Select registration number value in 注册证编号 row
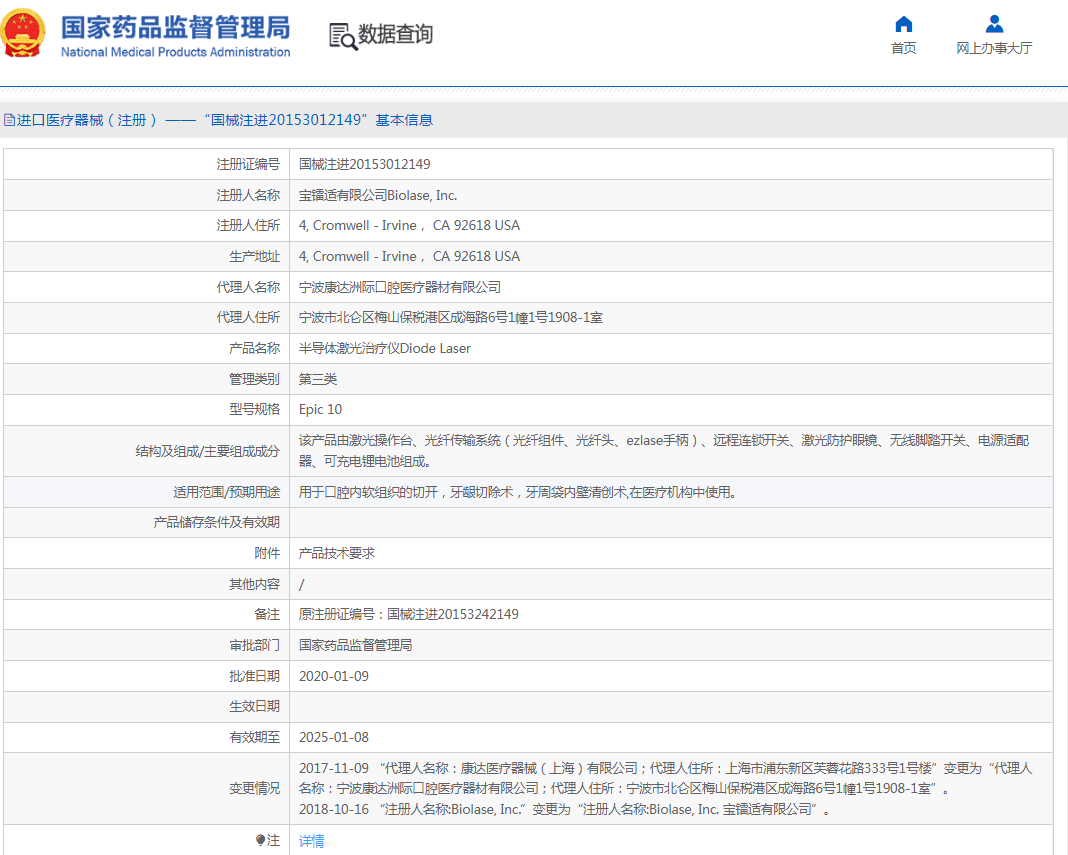Screen dimensions: 1068x855 pos(364,164)
